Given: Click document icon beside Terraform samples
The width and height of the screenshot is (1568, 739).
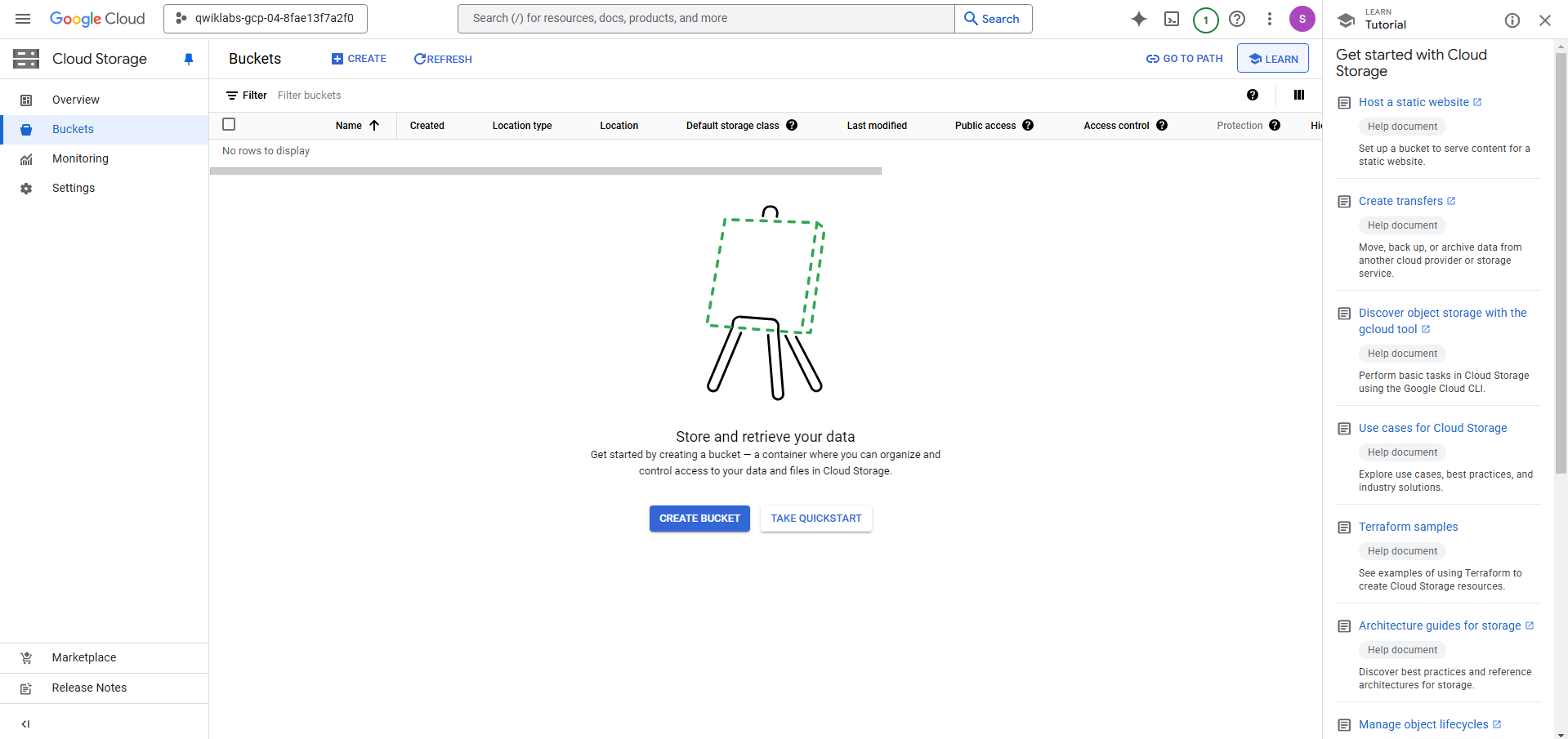Looking at the screenshot, I should point(1344,528).
